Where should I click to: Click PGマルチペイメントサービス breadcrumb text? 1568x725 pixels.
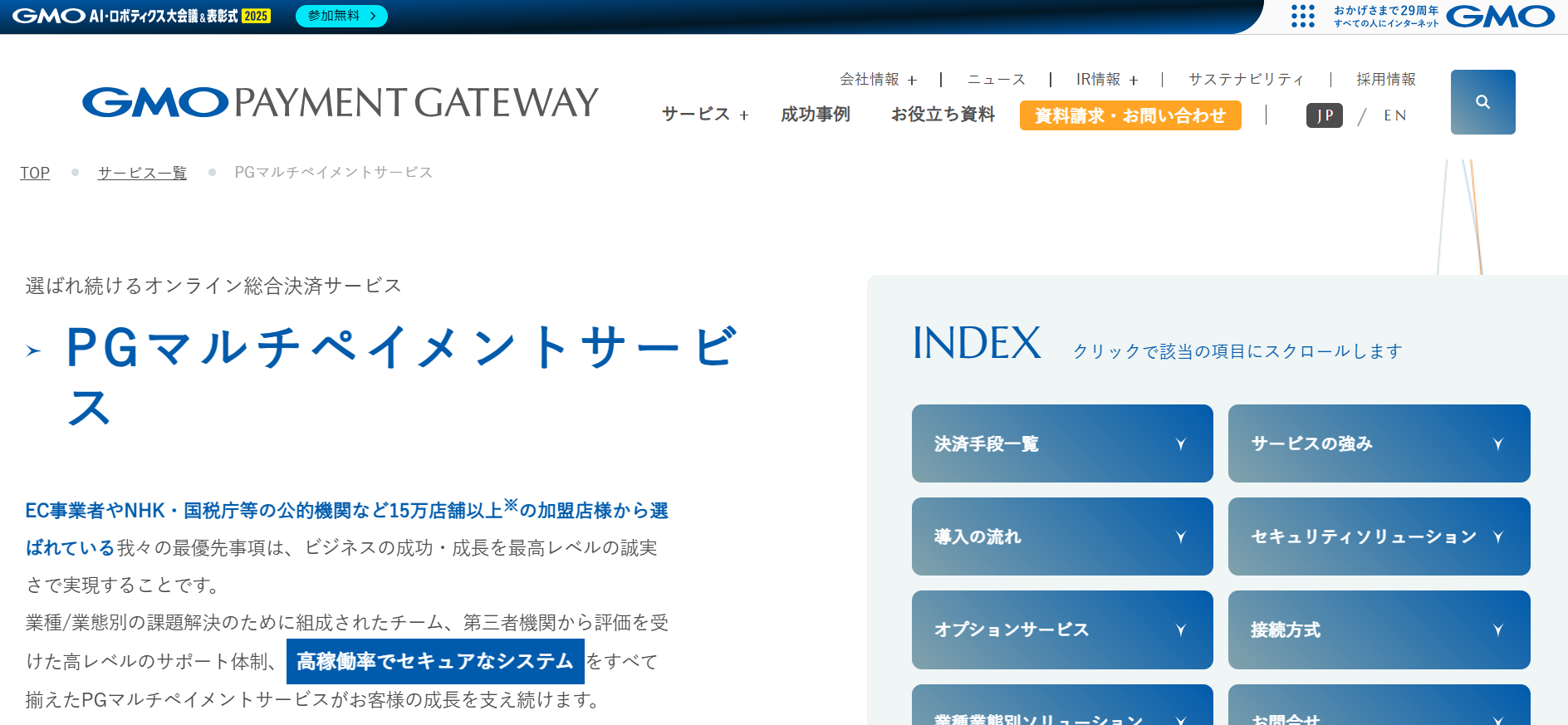tap(334, 173)
